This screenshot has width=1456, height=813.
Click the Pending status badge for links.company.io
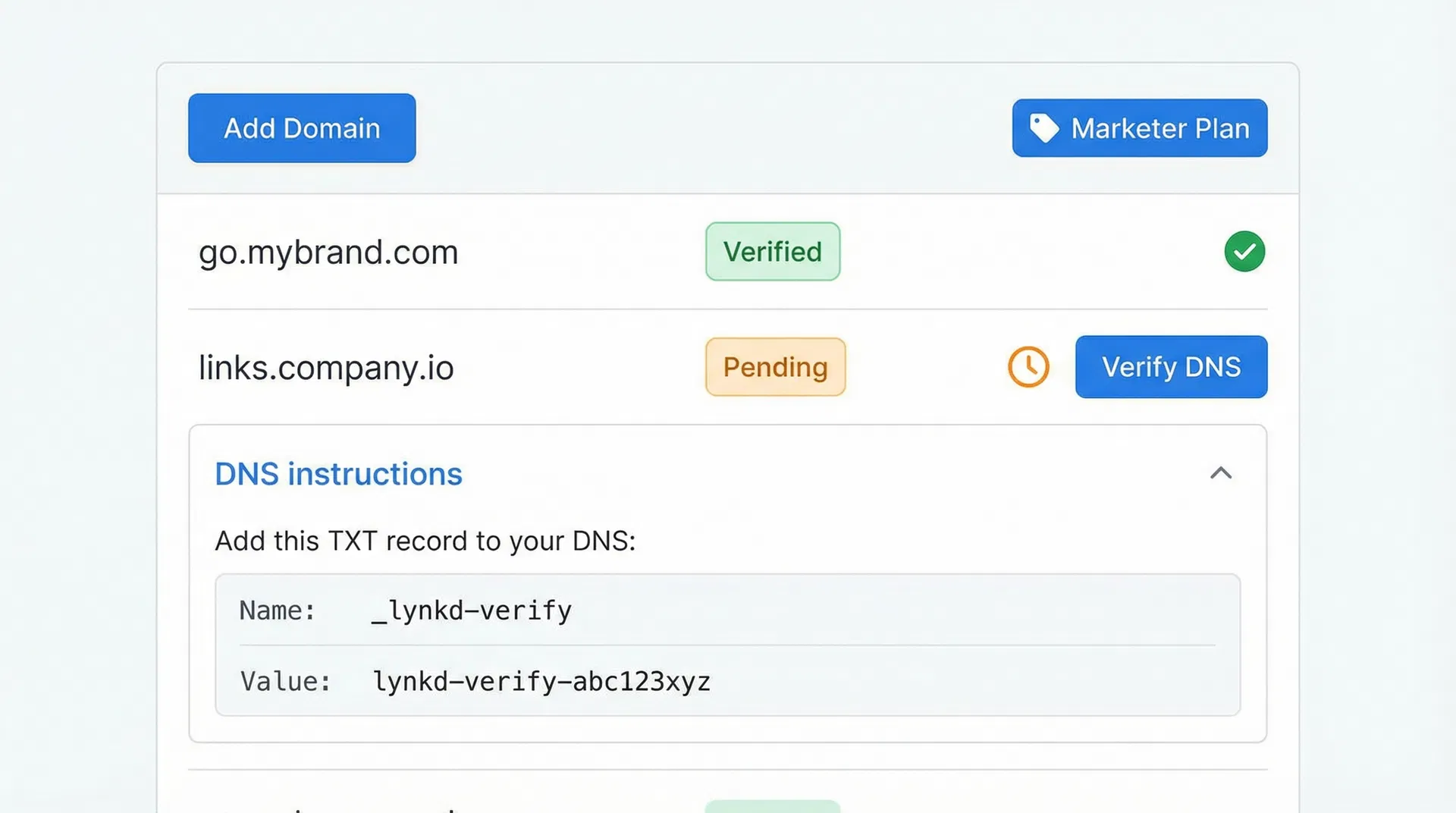(774, 367)
